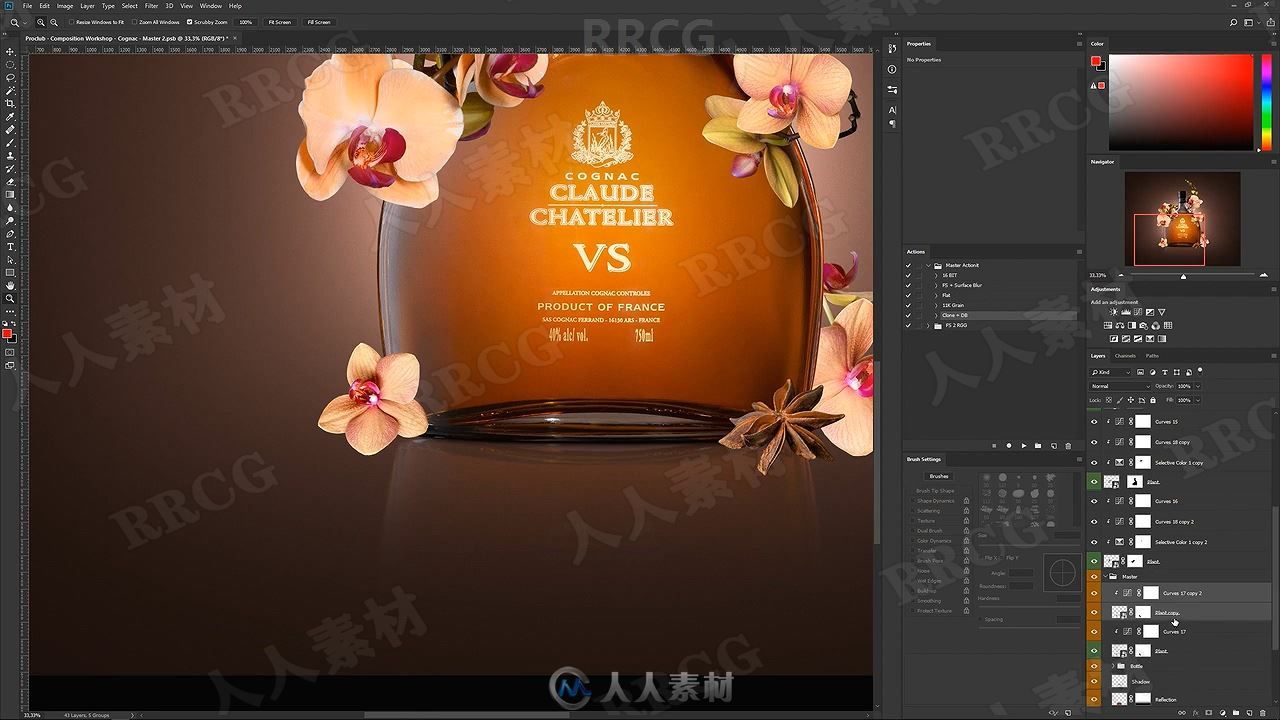Select the Blur tool
1280x720 pixels.
pyautogui.click(x=11, y=208)
